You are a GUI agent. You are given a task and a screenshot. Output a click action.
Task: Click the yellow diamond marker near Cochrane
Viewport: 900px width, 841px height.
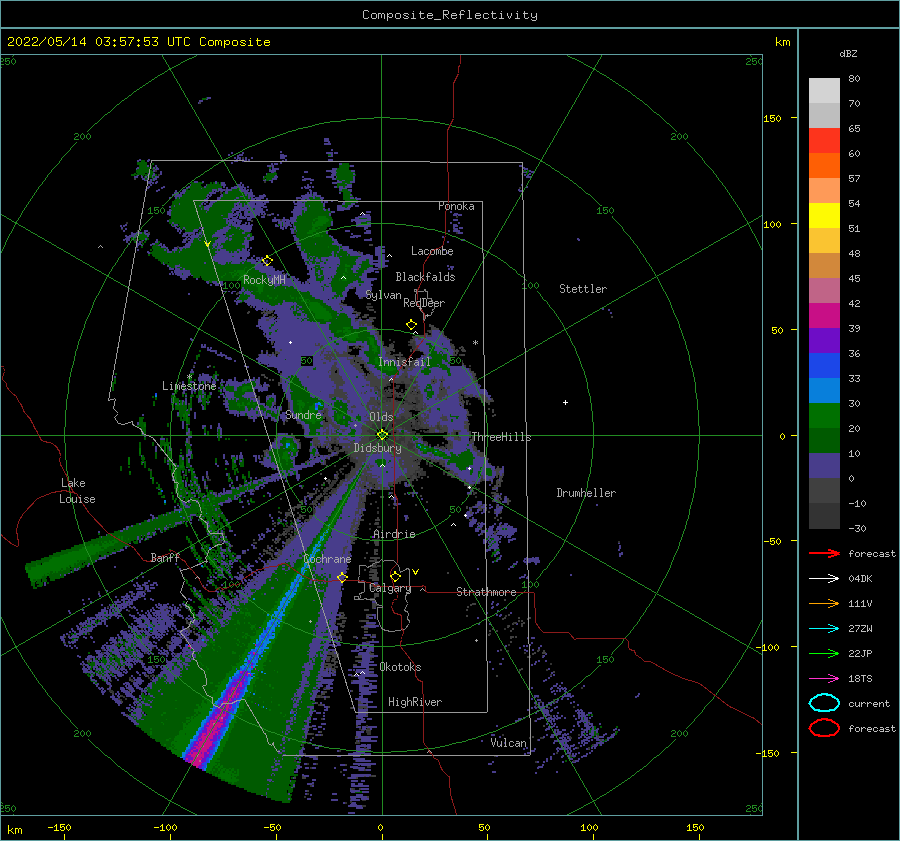tap(342, 577)
